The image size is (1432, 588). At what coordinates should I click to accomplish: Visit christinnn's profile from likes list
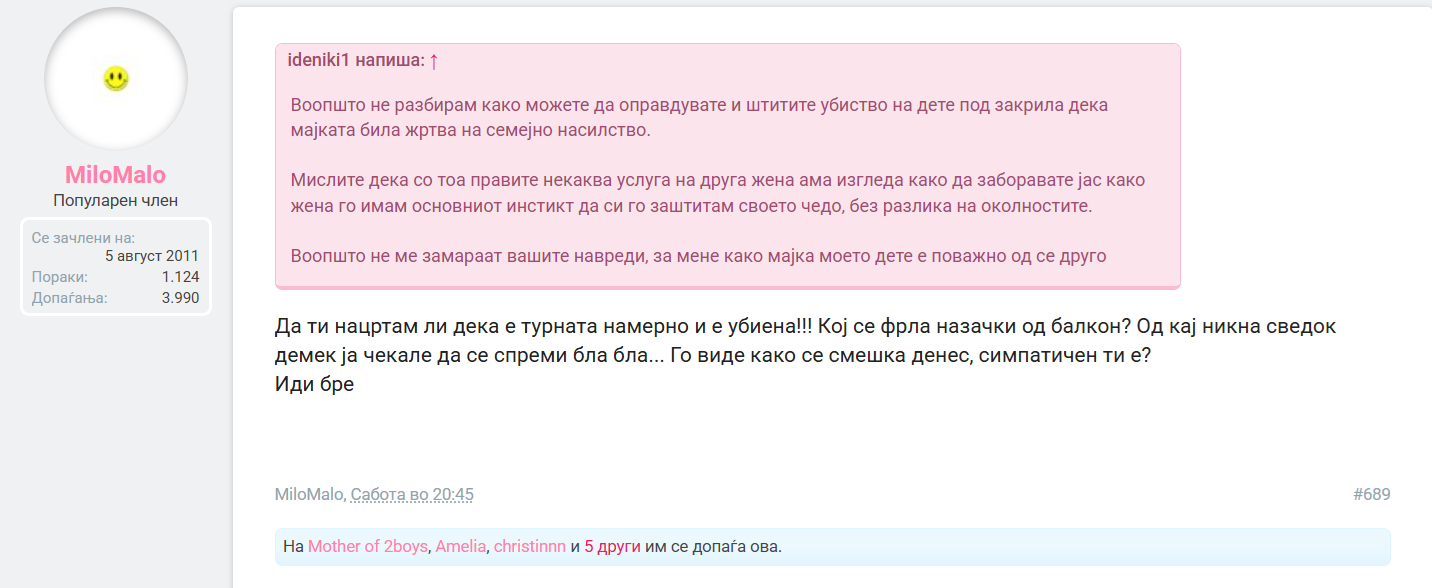pyautogui.click(x=529, y=547)
